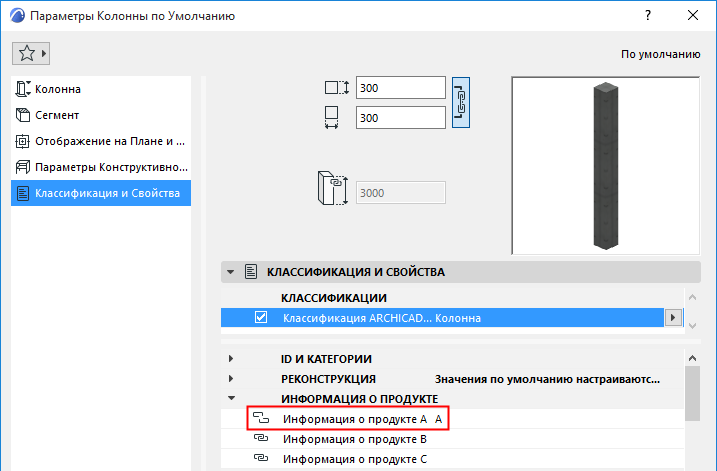Click the help question mark button

[x=648, y=15]
